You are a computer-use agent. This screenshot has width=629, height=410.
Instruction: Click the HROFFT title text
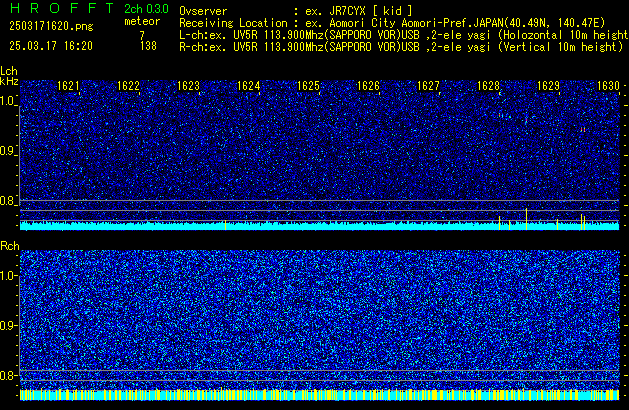tap(62, 8)
